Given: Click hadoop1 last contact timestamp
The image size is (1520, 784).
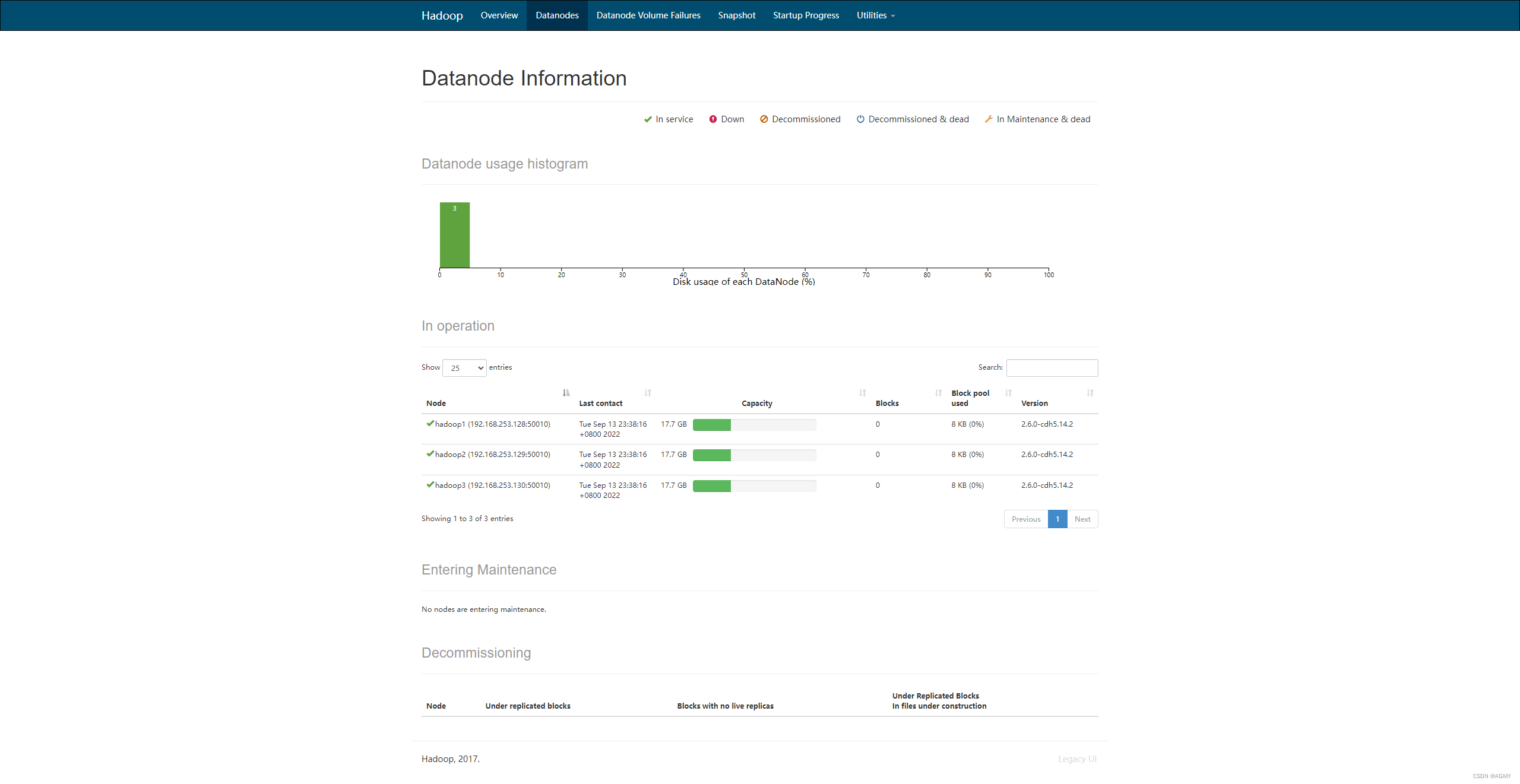Looking at the screenshot, I should pyautogui.click(x=613, y=429).
